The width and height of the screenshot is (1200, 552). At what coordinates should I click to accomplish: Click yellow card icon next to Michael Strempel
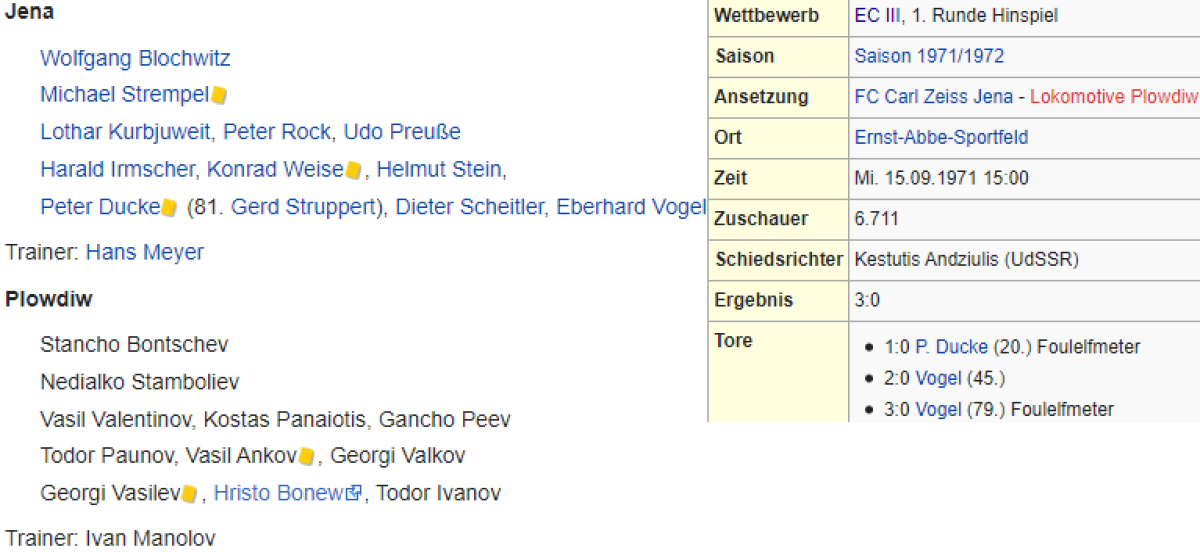click(219, 95)
